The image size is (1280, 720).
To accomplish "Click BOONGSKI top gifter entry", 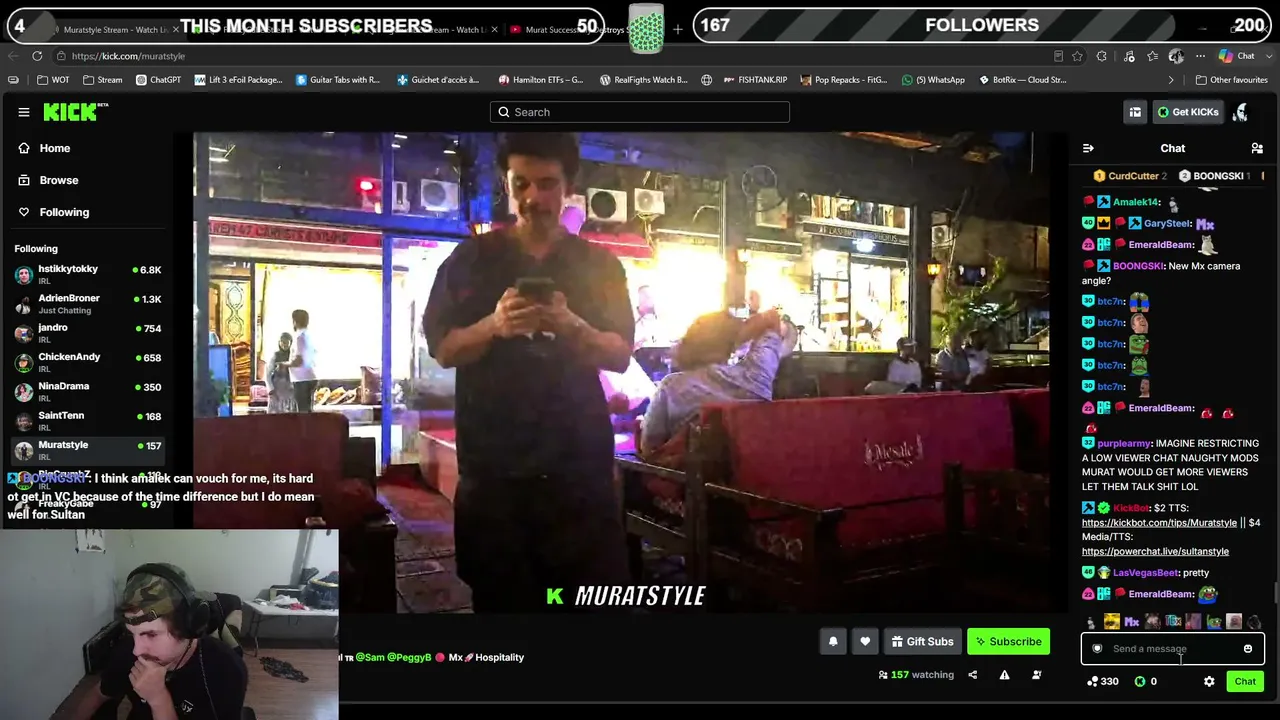I will (1214, 176).
